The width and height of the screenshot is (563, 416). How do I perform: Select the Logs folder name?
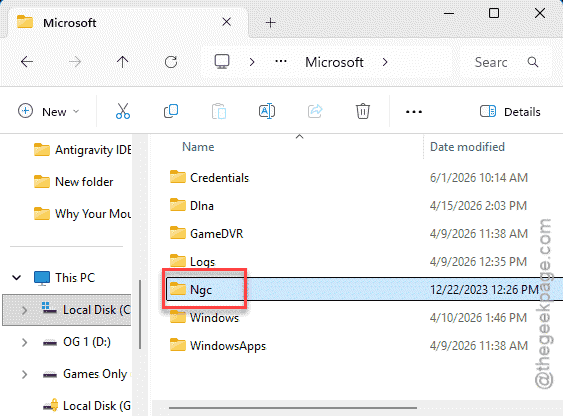click(x=203, y=262)
